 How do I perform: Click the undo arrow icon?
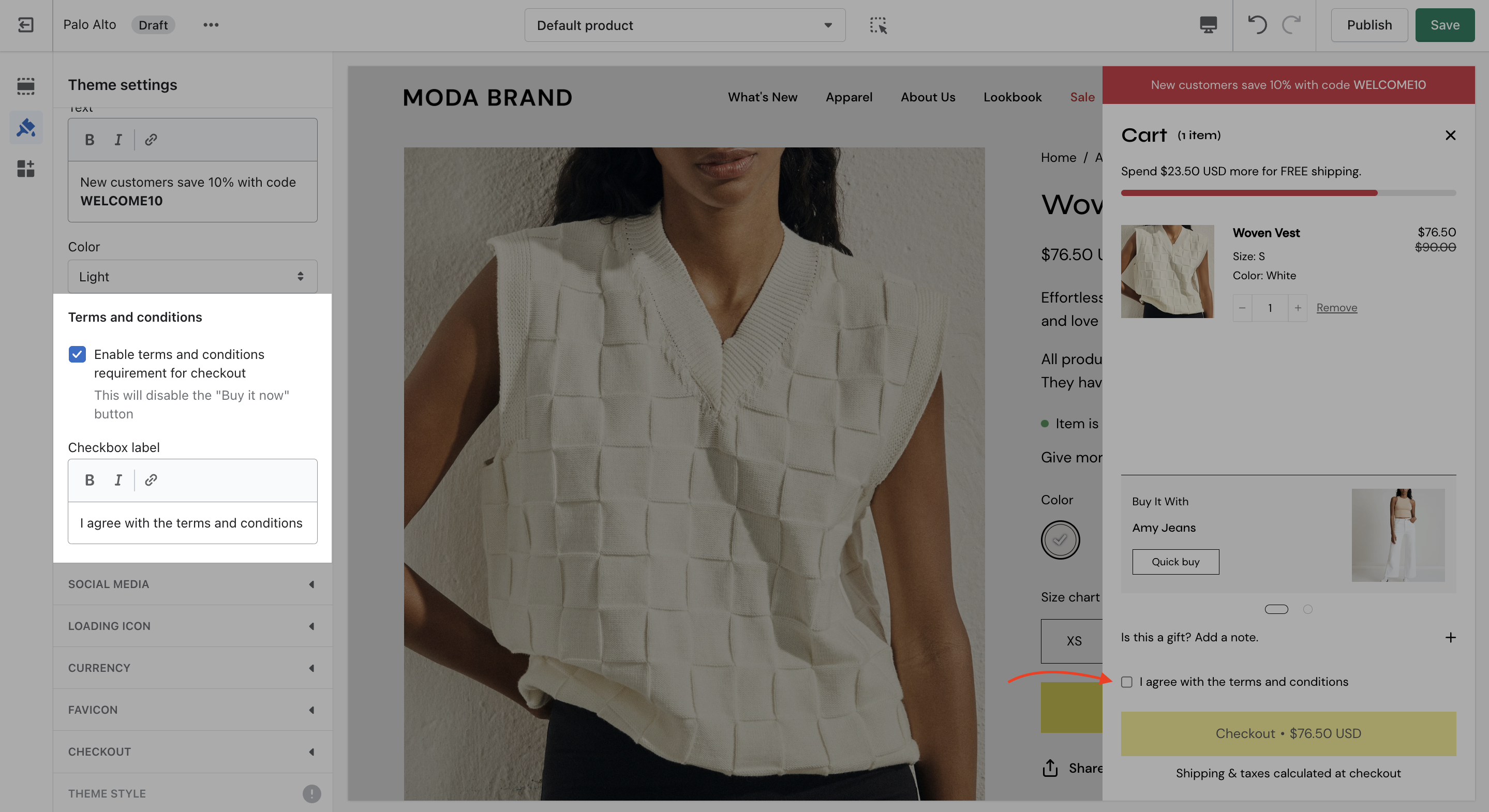[1257, 25]
